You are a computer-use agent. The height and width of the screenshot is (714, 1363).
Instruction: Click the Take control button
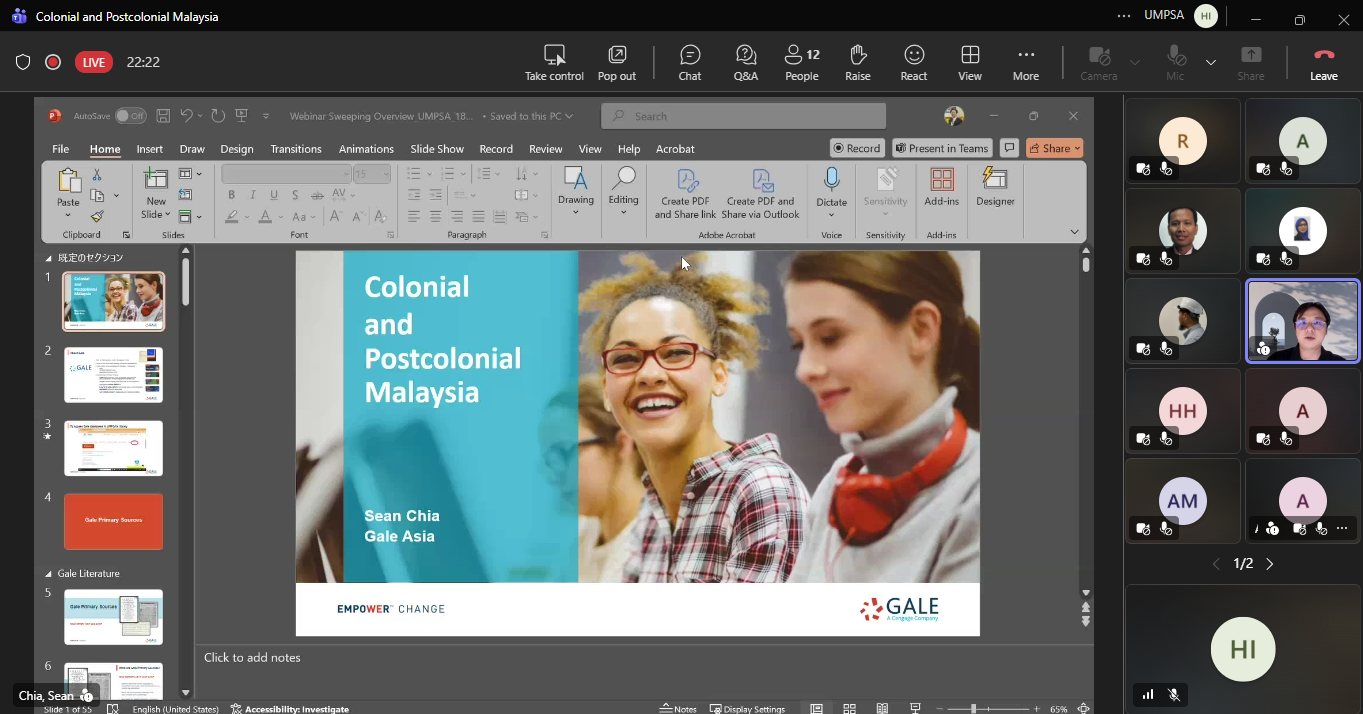[554, 62]
